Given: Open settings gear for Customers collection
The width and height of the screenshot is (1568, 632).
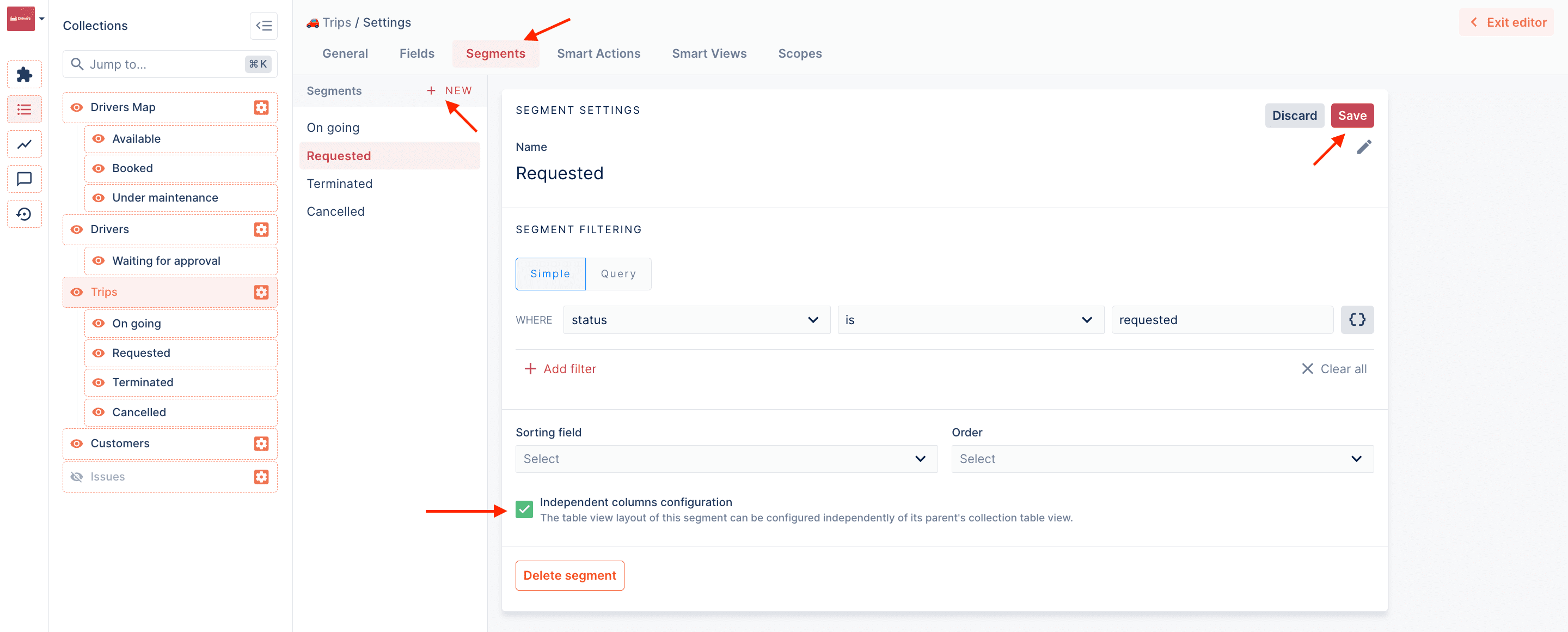Looking at the screenshot, I should tap(261, 443).
